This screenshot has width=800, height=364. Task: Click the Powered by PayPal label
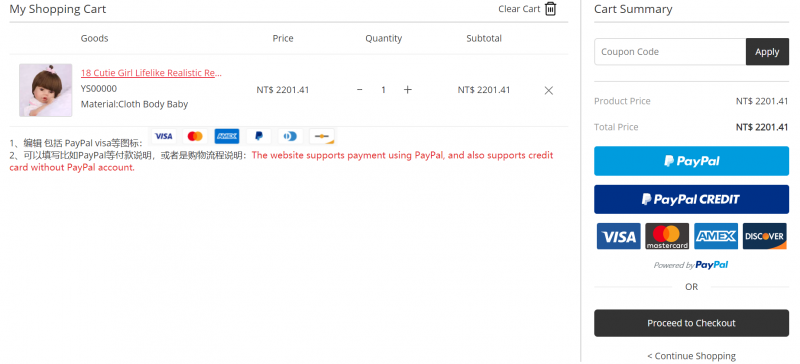691,265
